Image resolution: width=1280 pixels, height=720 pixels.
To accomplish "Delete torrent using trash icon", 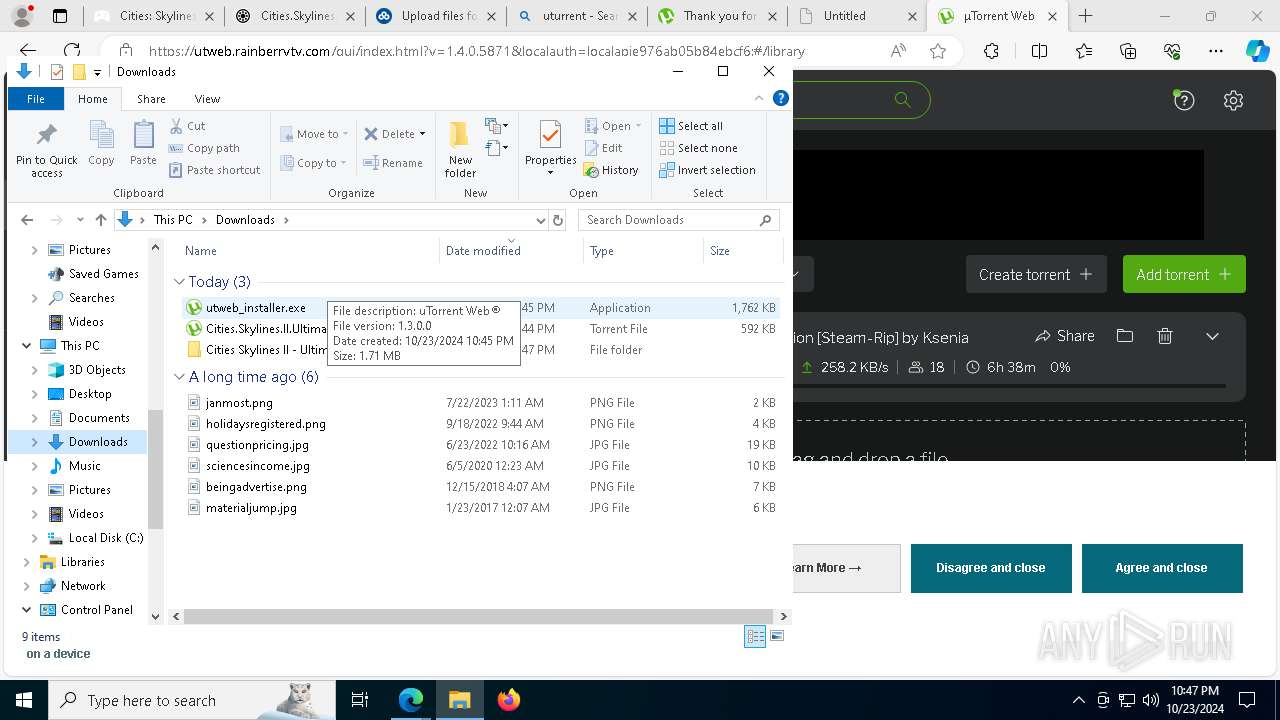I will click(1164, 336).
